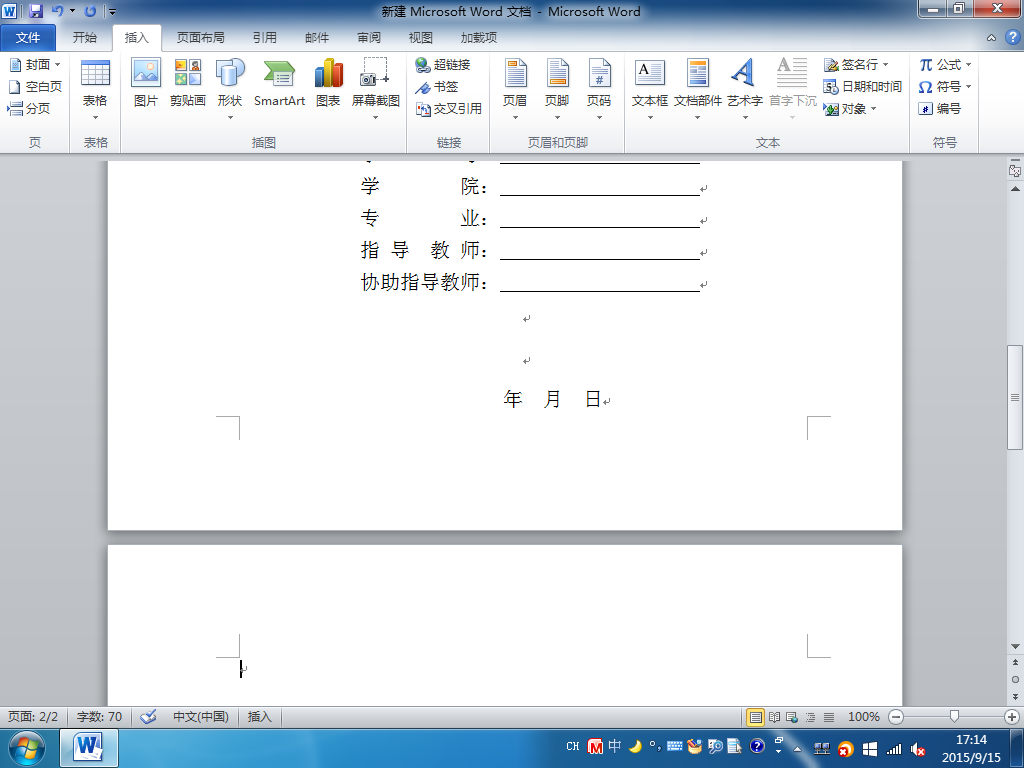Insert a hyperlink (超链接)
This screenshot has width=1024, height=768.
click(443, 65)
